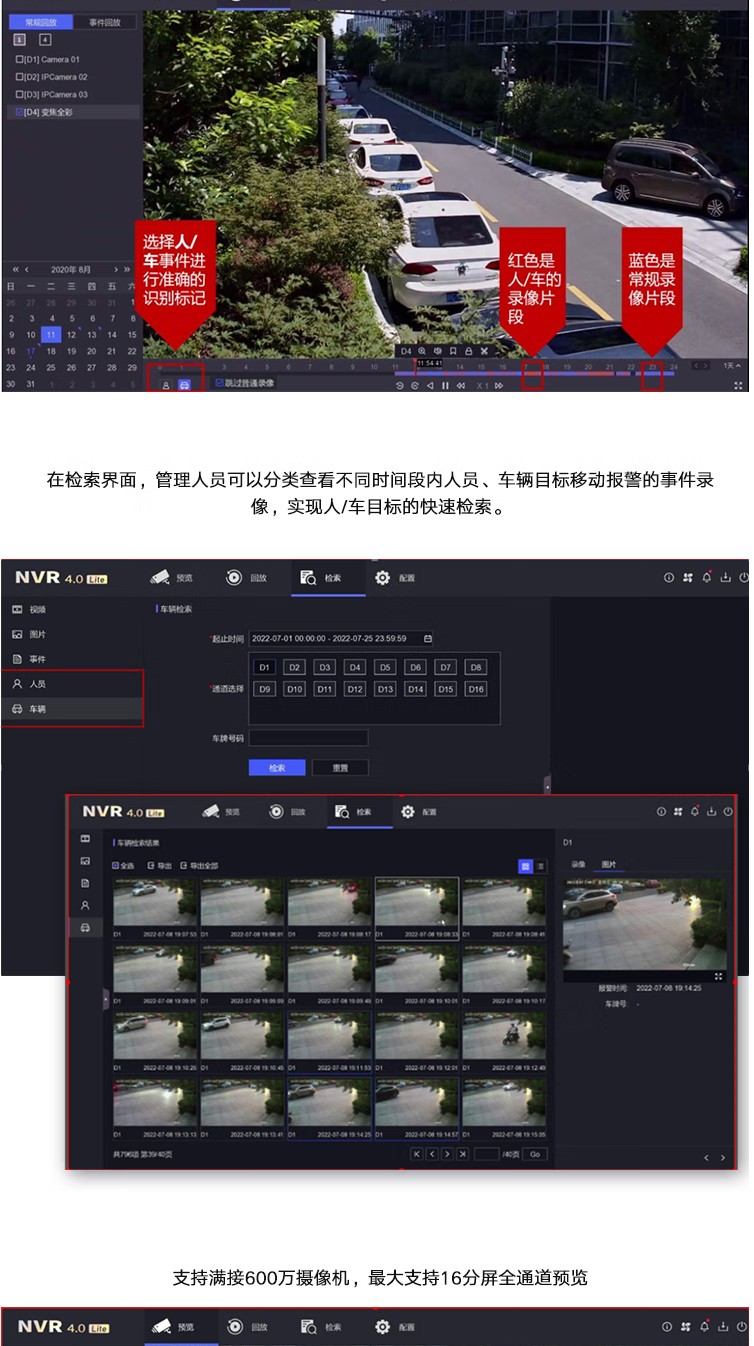Go to next page of search results
Viewport: 754px width, 1346px height.
[x=447, y=1154]
